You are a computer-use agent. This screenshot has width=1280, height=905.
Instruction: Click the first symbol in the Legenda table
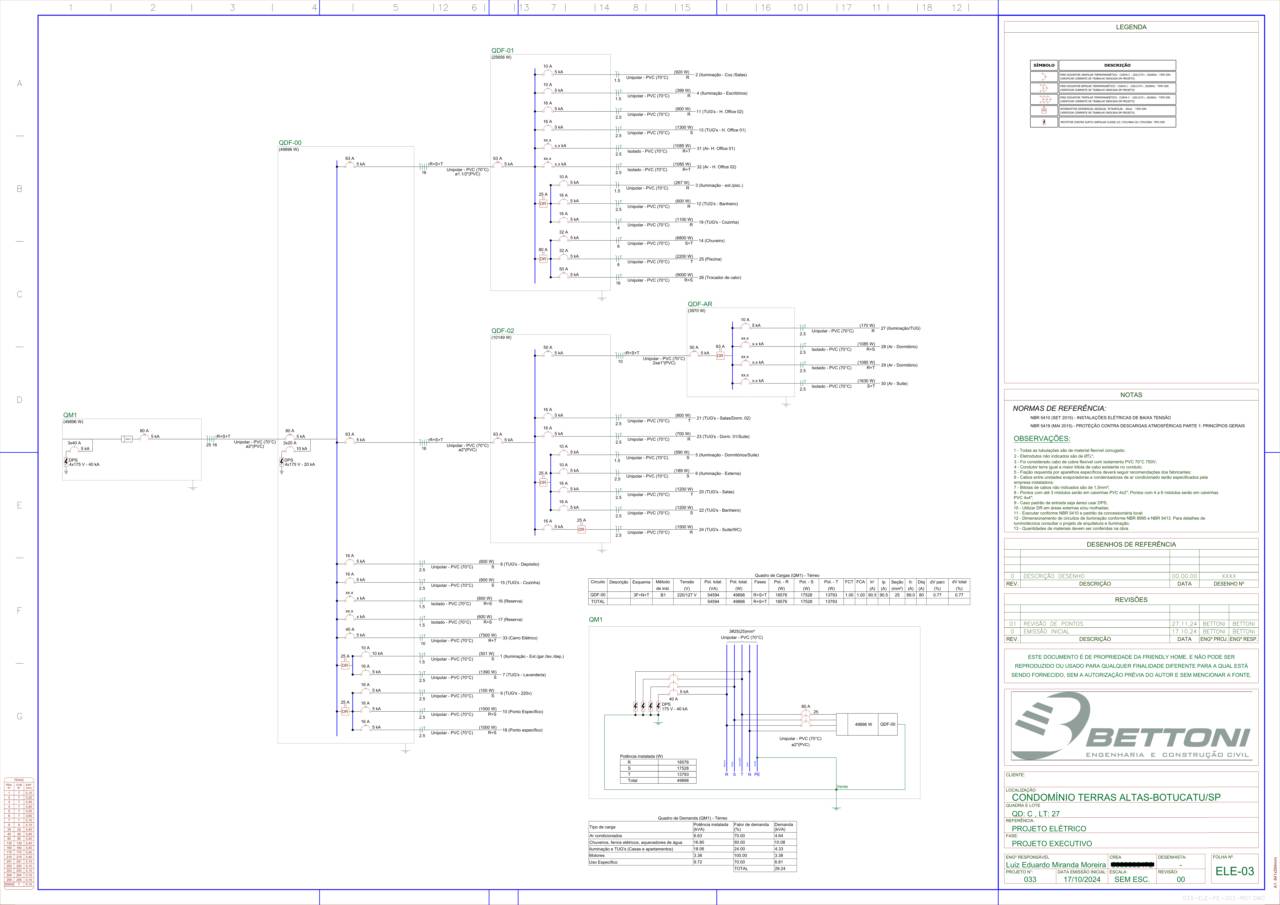click(1043, 76)
